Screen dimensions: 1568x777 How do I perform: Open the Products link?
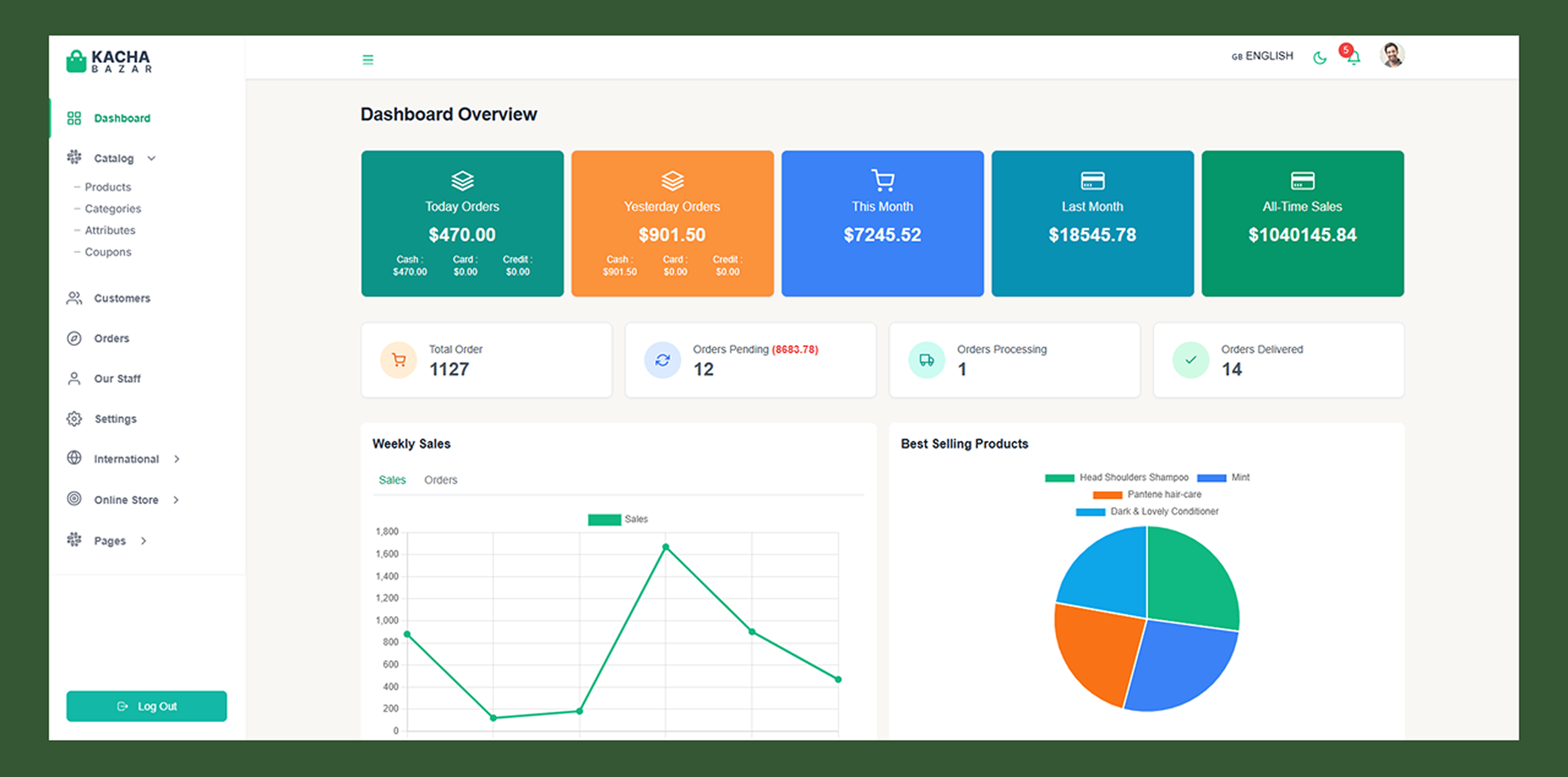108,187
